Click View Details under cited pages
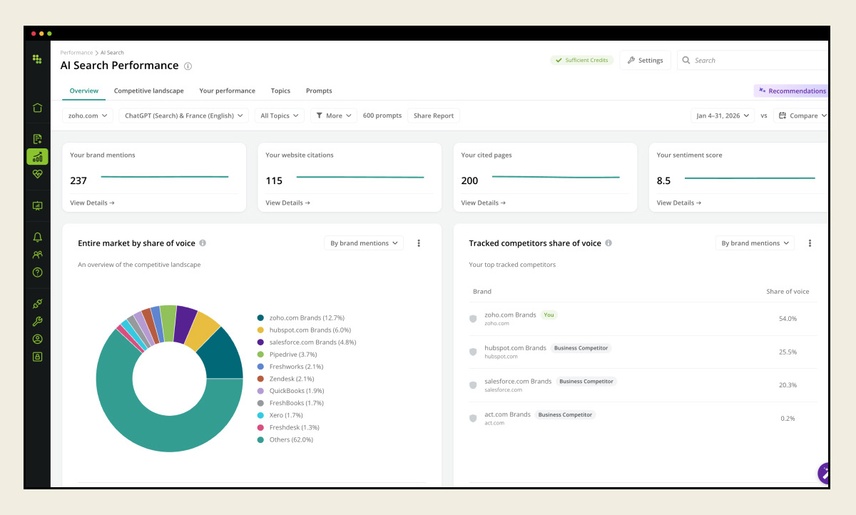Image resolution: width=856 pixels, height=515 pixels. [x=483, y=203]
